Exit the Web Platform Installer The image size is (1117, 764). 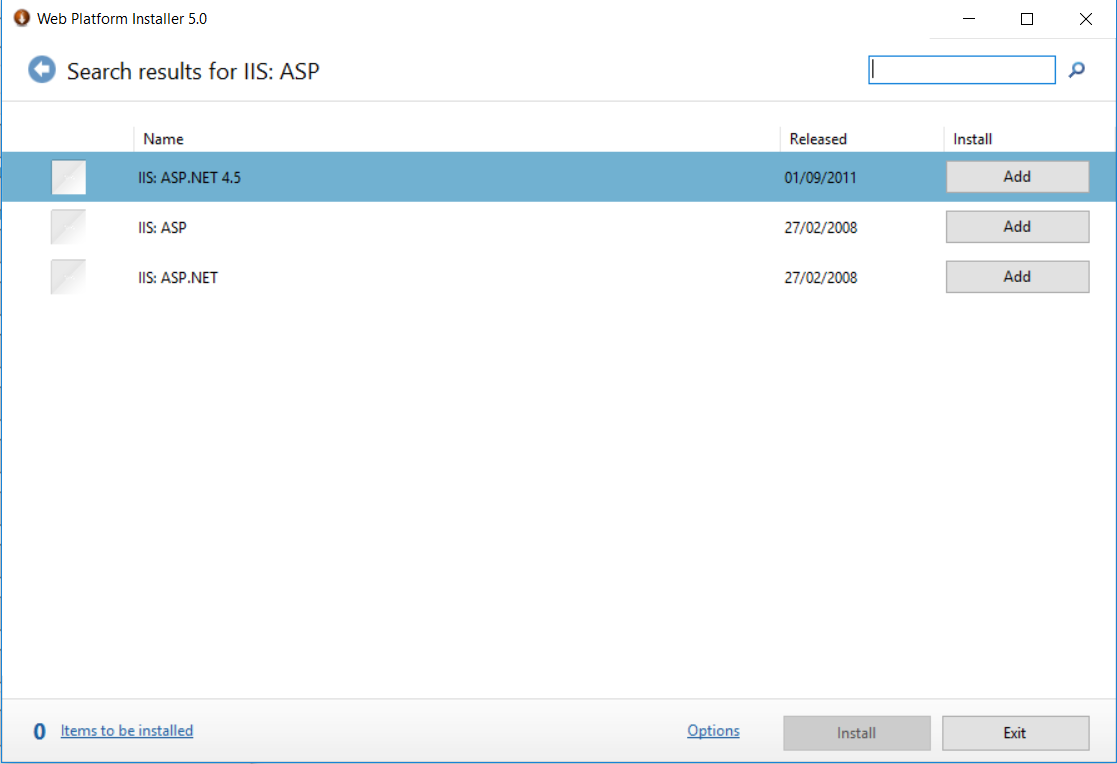coord(1015,733)
